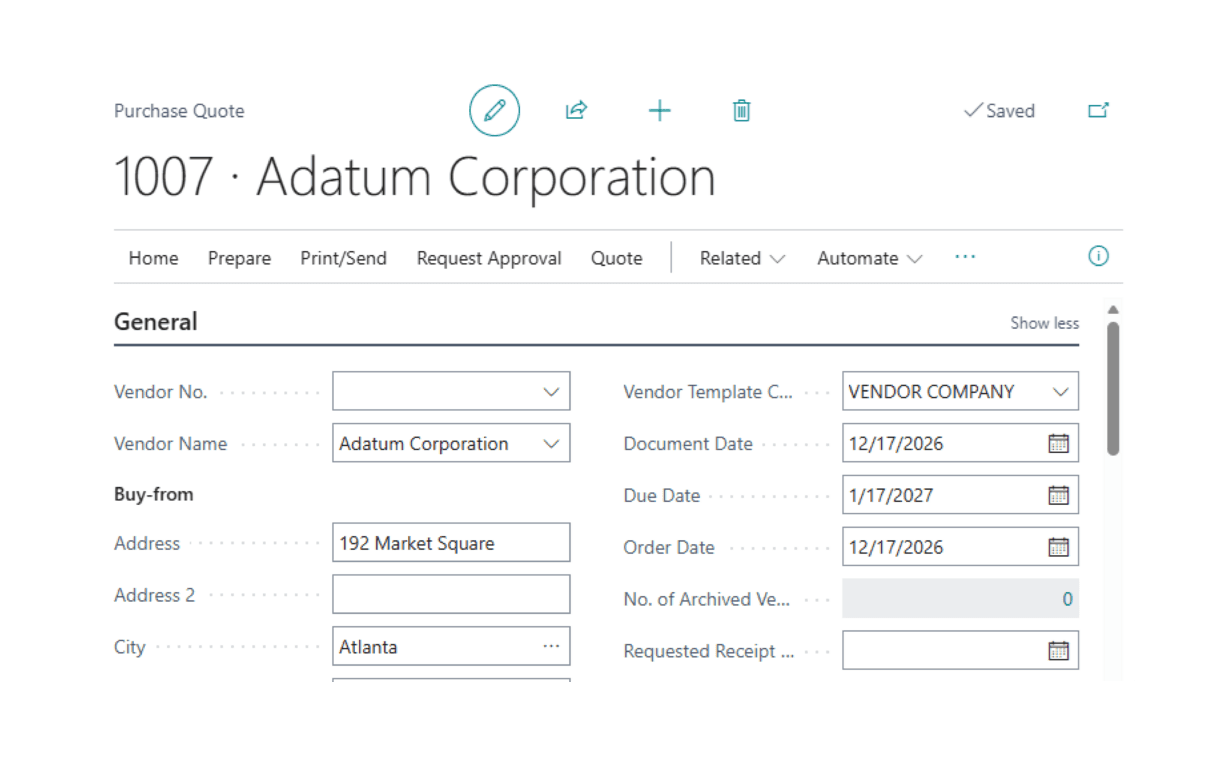Open calendar picker for Document Date
Image resolution: width=1232 pixels, height=764 pixels.
(1058, 444)
